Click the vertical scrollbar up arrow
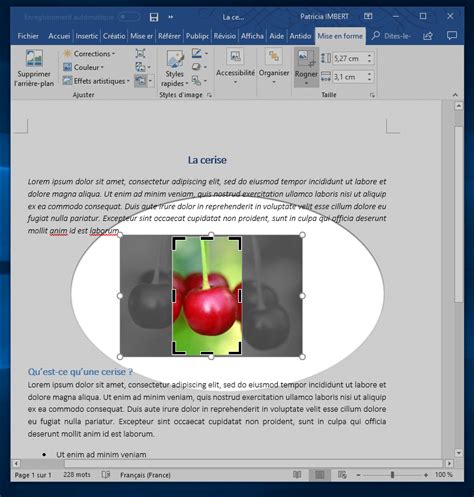Image resolution: width=474 pixels, height=497 pixels. (x=459, y=106)
